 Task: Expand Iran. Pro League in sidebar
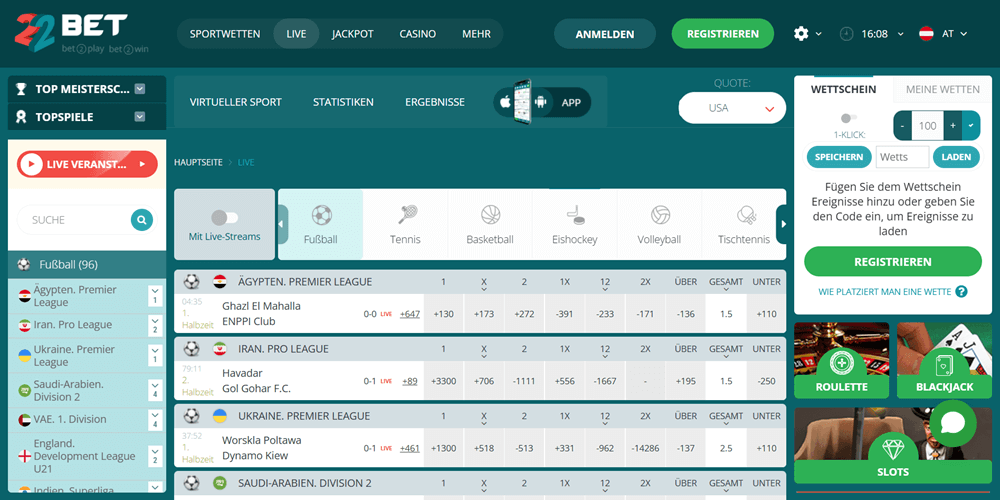[155, 325]
